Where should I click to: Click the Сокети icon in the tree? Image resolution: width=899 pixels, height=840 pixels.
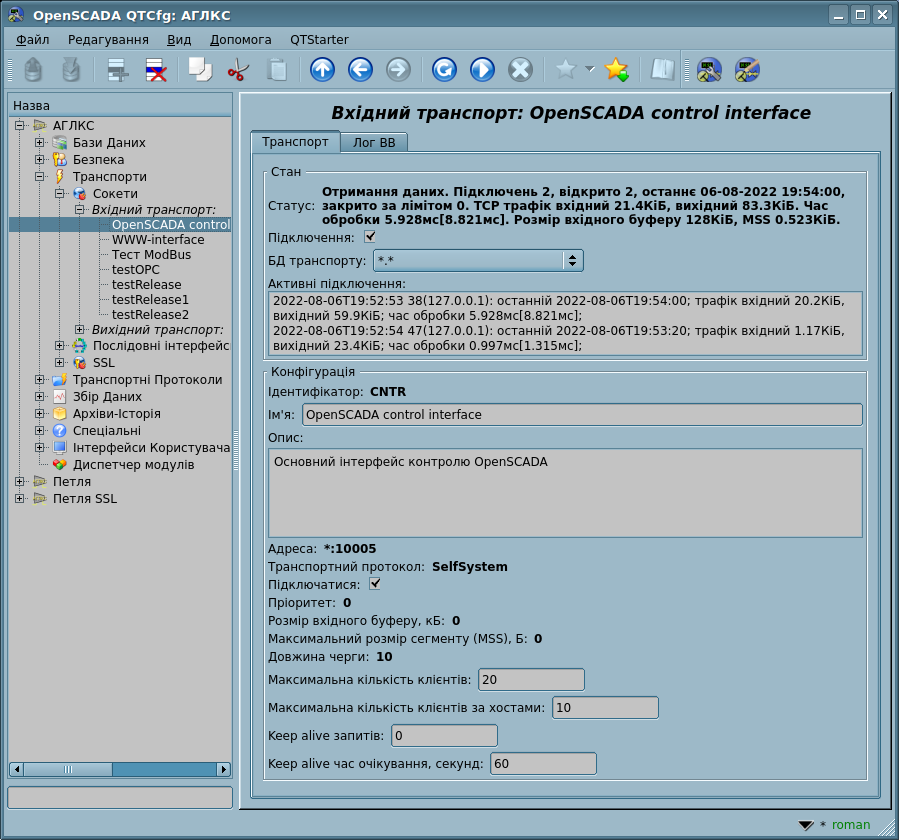tap(80, 194)
